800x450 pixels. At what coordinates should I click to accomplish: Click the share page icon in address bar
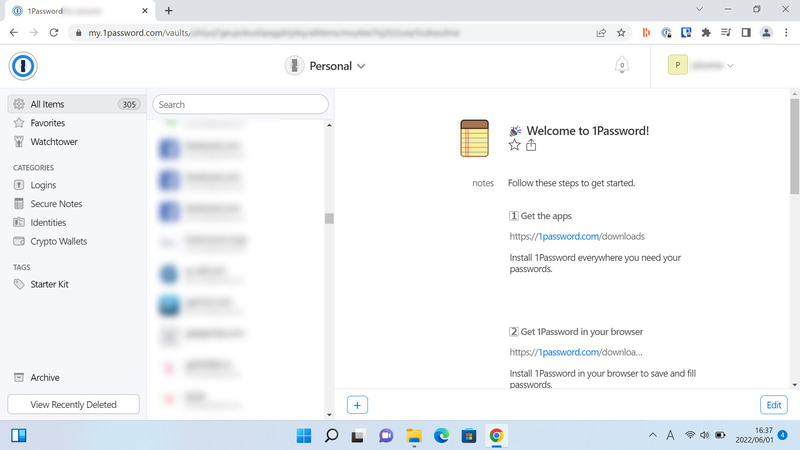pyautogui.click(x=601, y=33)
